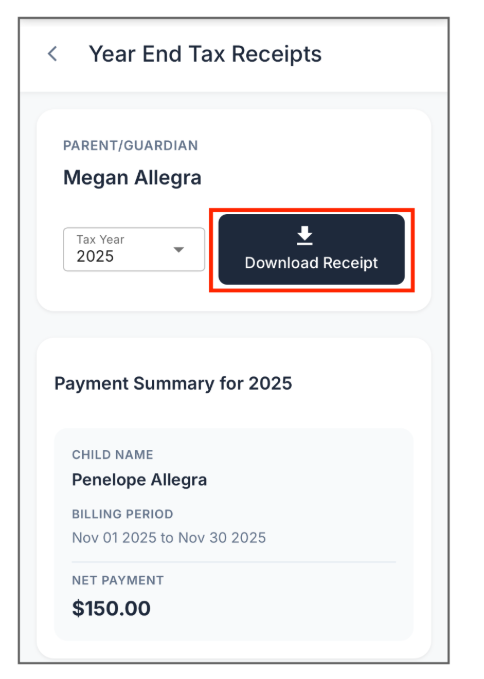Click the Megan Allegra guardian name
Viewport: 484px width, 679px height.
[x=132, y=178]
